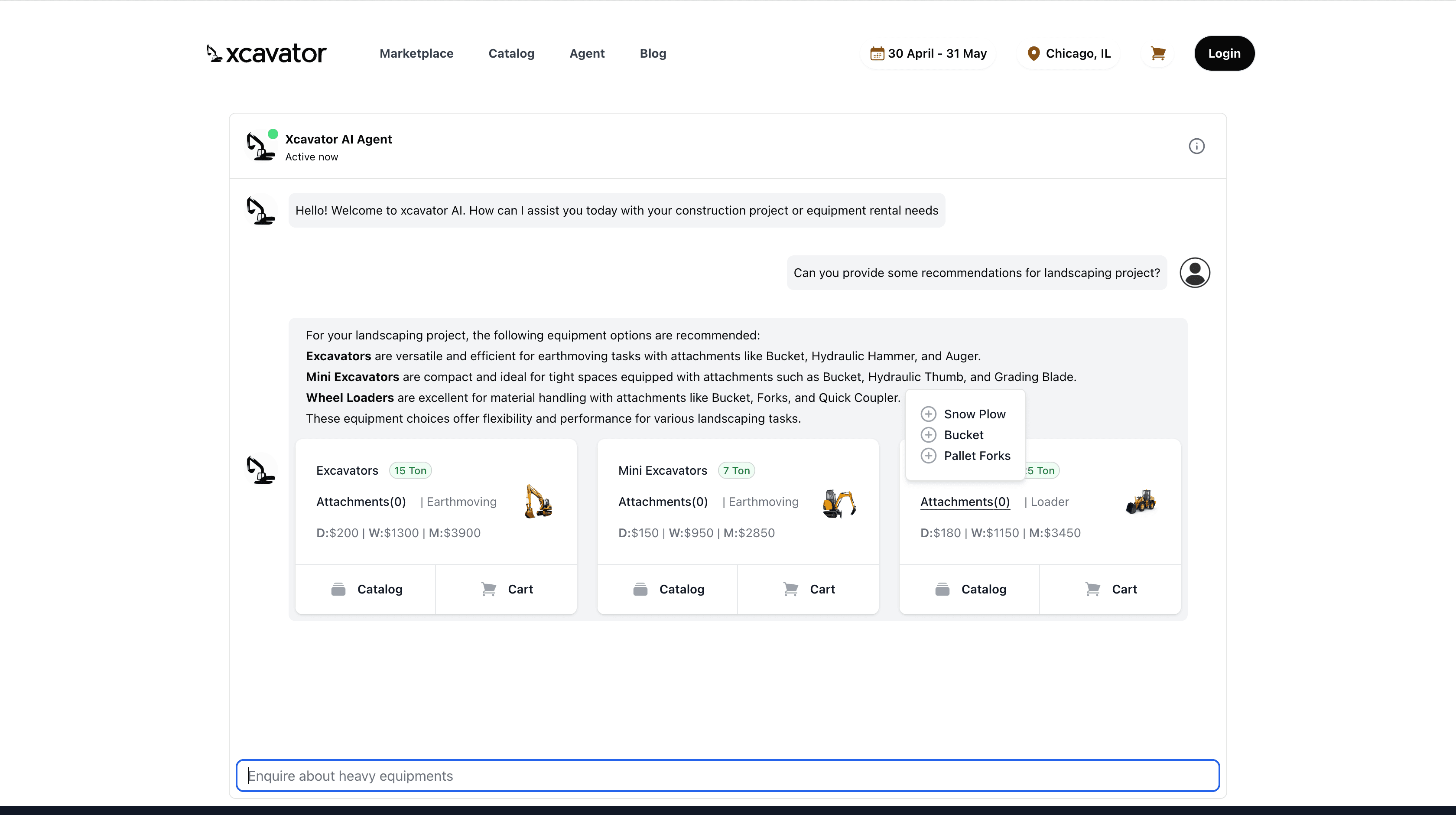The width and height of the screenshot is (1456, 815).
Task: Click cart icon on the Excavators card
Action: 489,589
